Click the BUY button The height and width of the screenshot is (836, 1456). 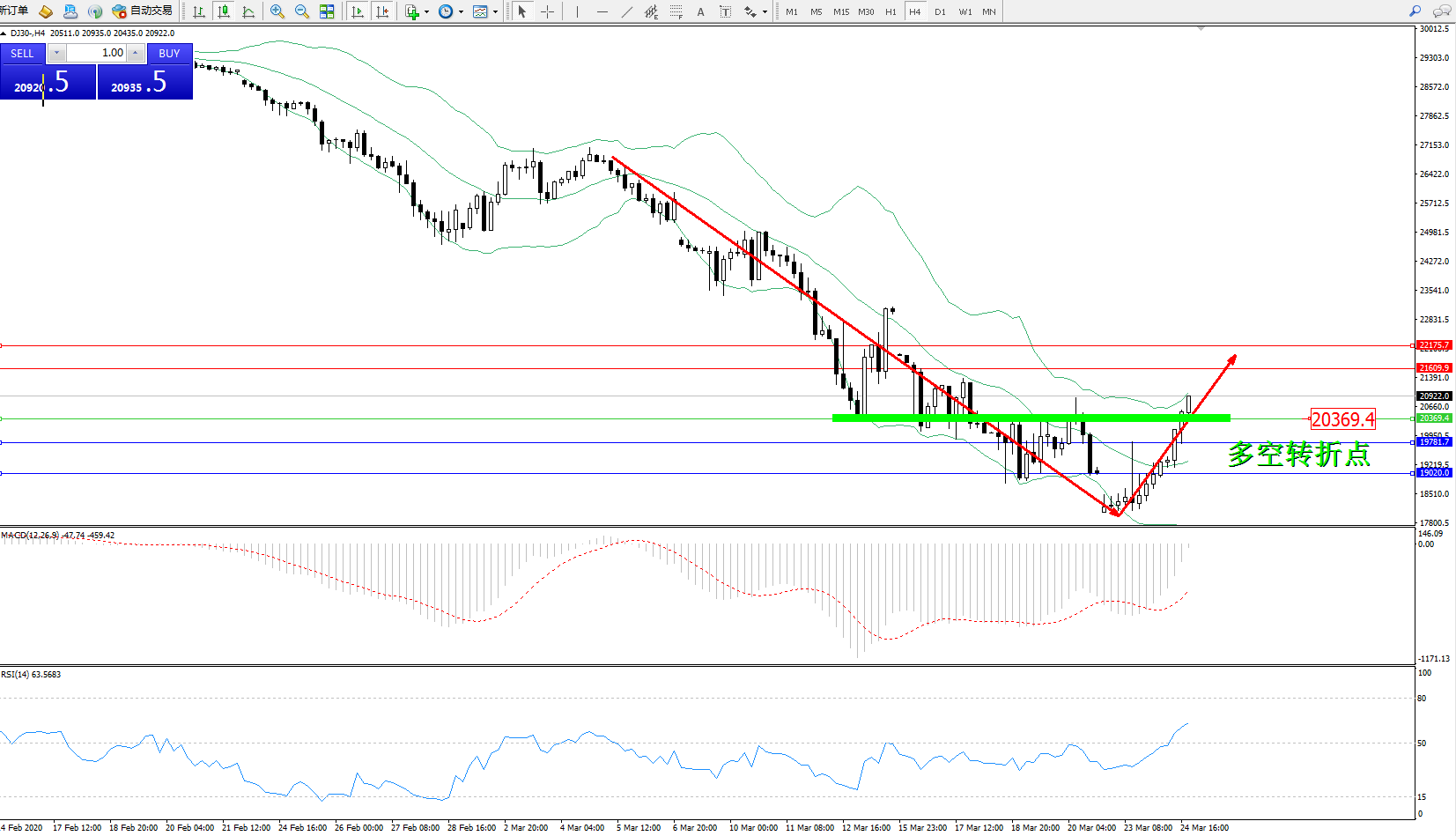coord(169,54)
